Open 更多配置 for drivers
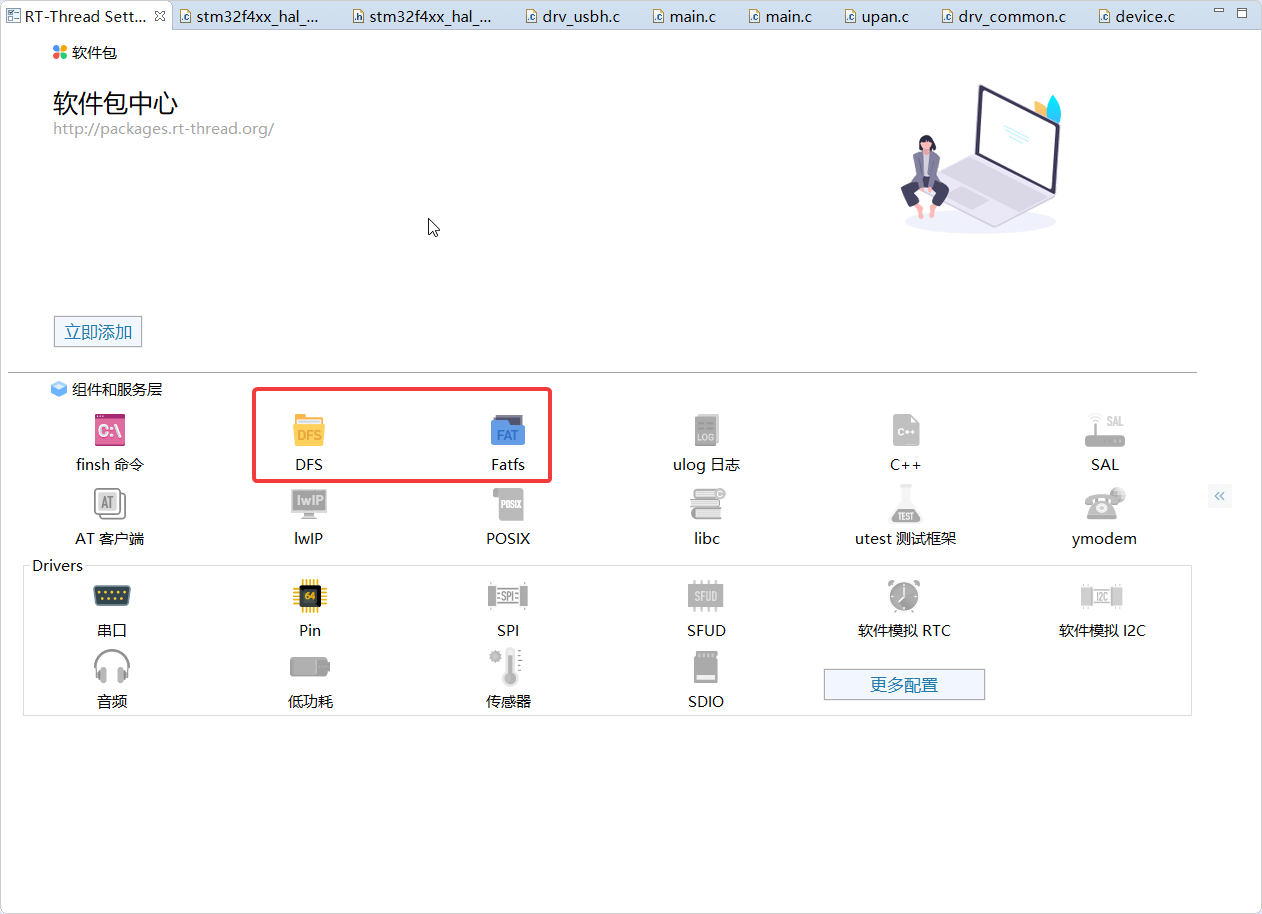Image resolution: width=1262 pixels, height=914 pixels. click(x=904, y=684)
